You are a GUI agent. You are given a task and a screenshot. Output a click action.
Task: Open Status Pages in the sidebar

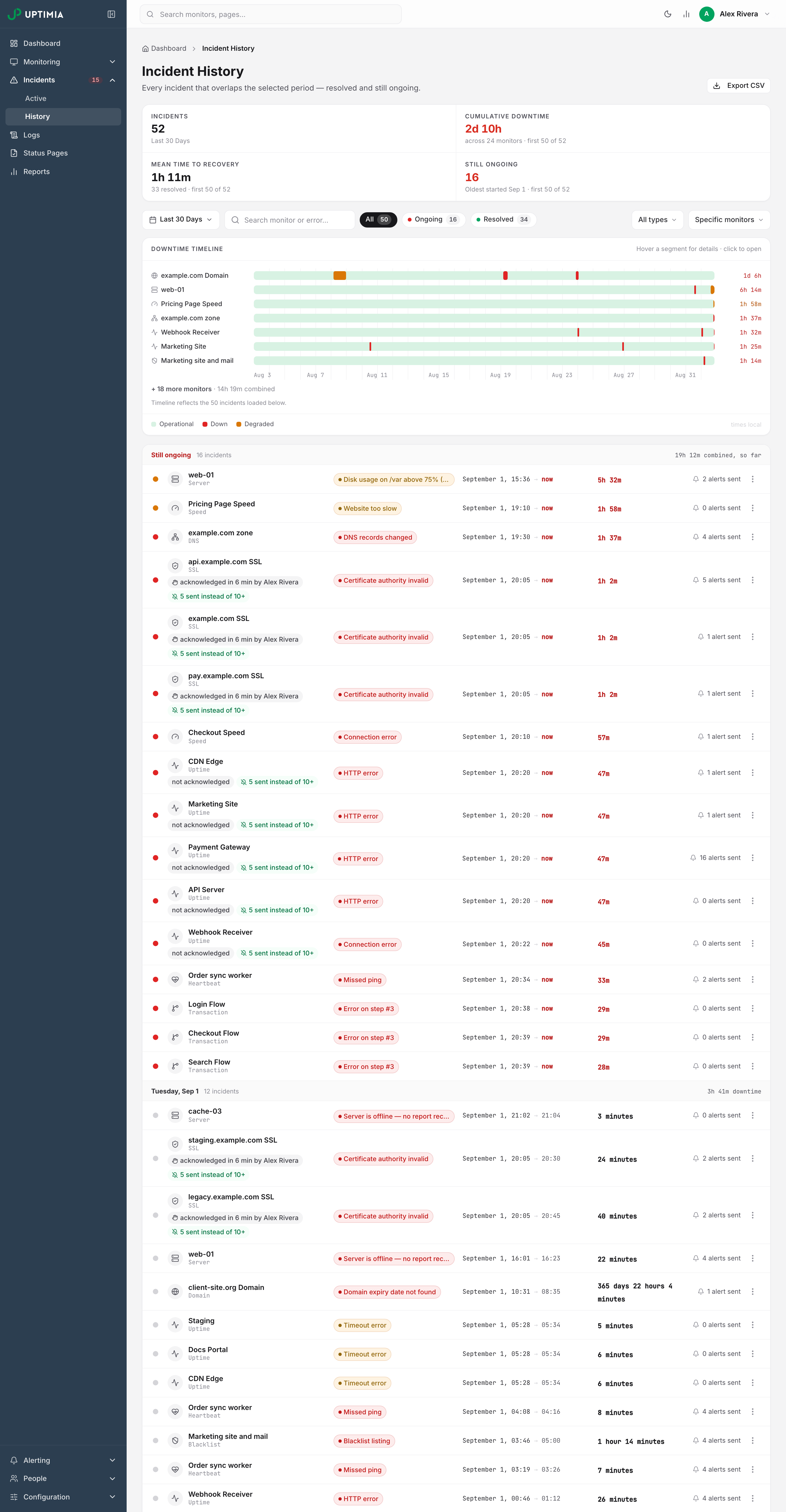[63, 153]
